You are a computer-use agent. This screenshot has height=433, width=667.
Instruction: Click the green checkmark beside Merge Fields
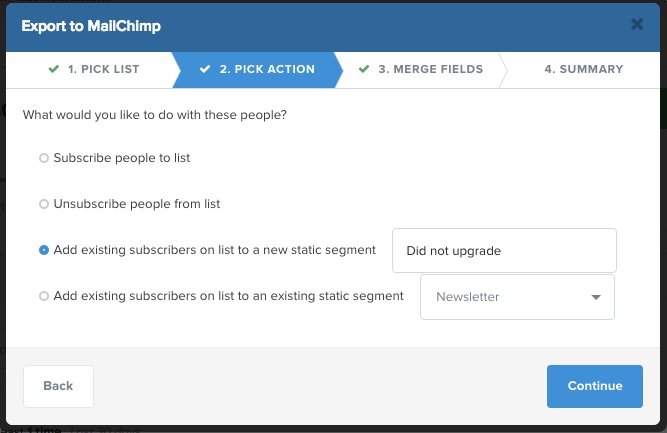tap(364, 68)
